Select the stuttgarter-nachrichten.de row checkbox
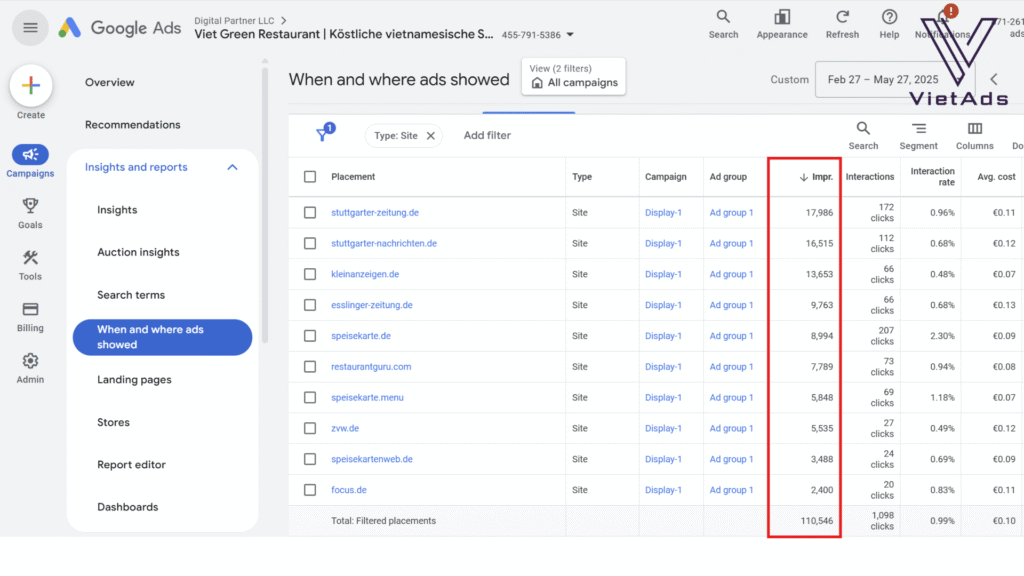Screen dimensions: 1024x576 click(x=310, y=244)
